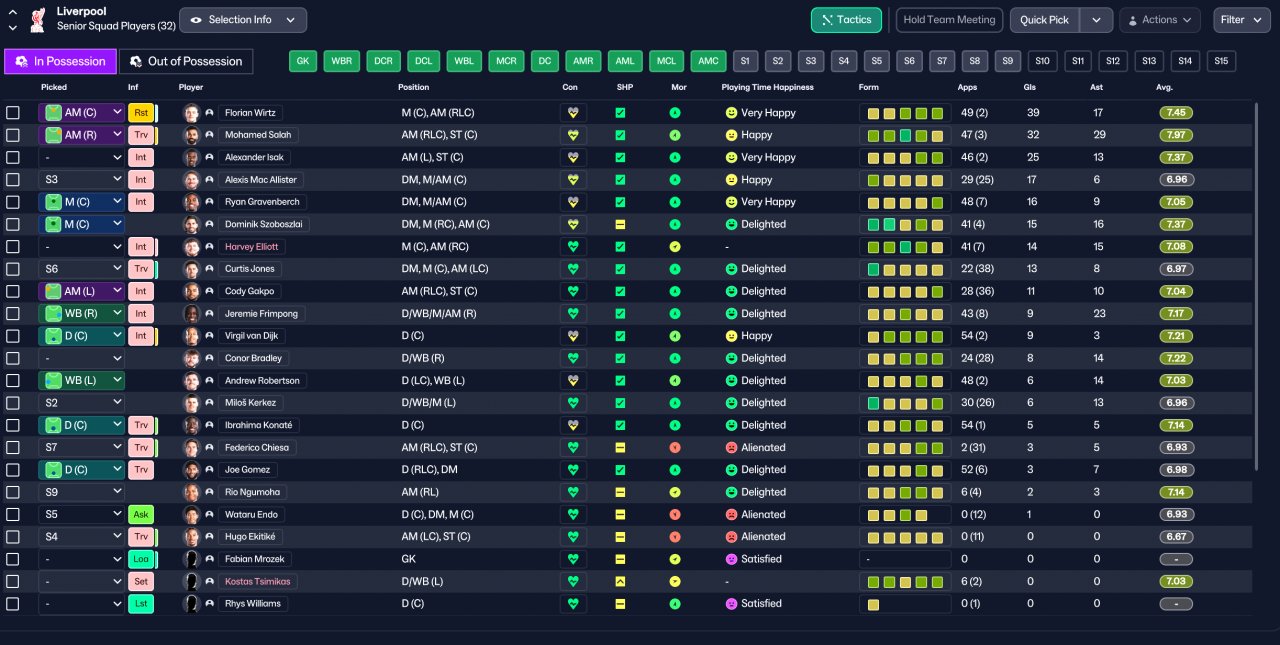Open Alexander Isak's picked position dropdown

click(x=82, y=157)
